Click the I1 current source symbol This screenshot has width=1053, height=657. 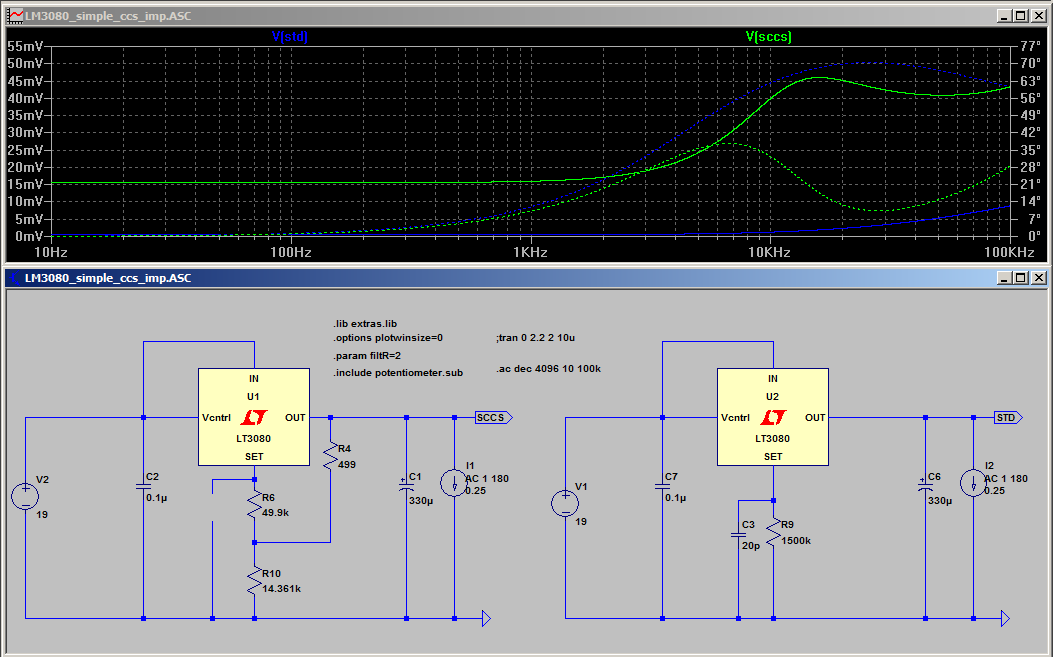point(454,483)
